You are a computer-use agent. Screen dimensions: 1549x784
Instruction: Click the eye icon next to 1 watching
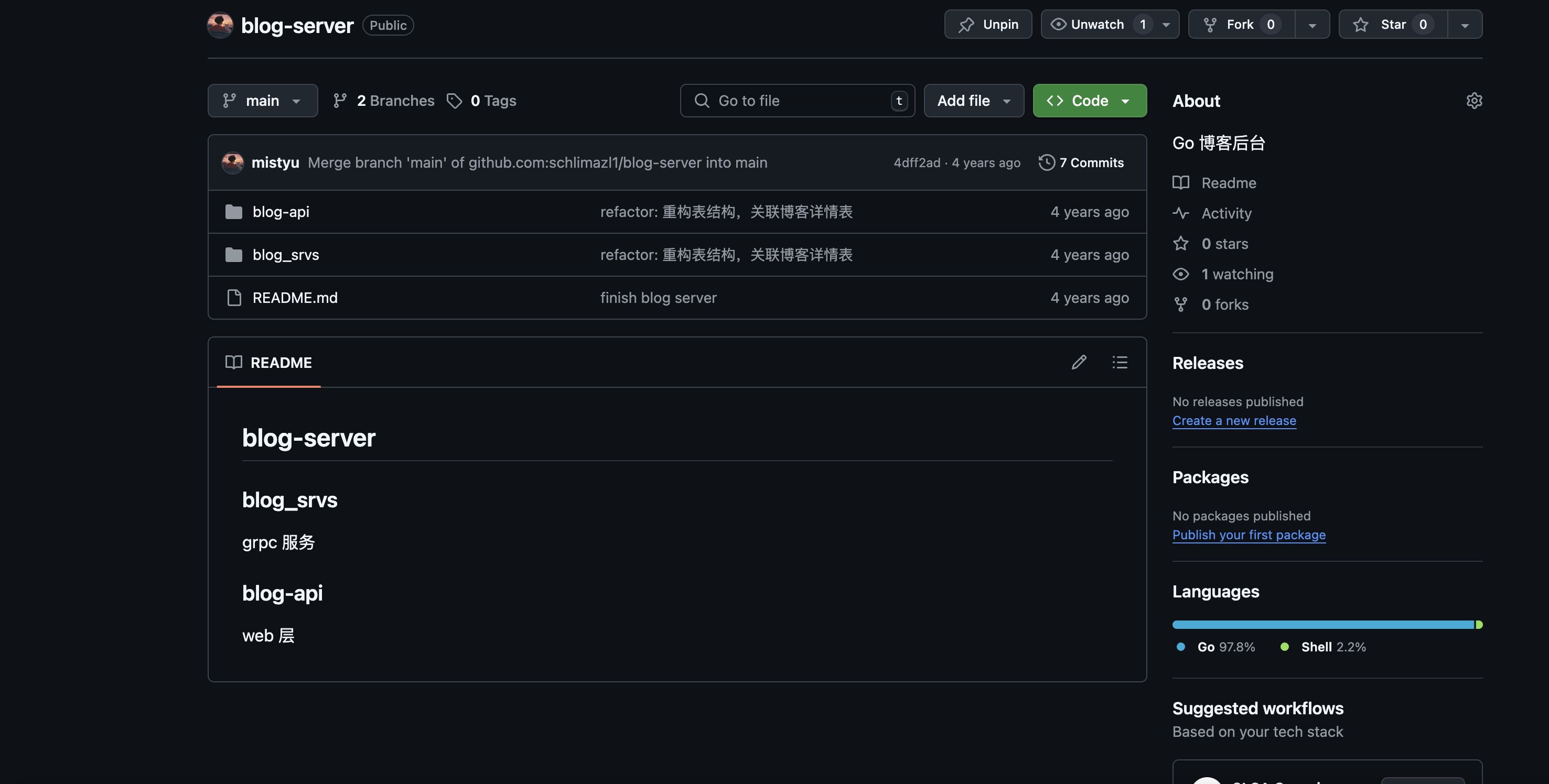click(1180, 274)
